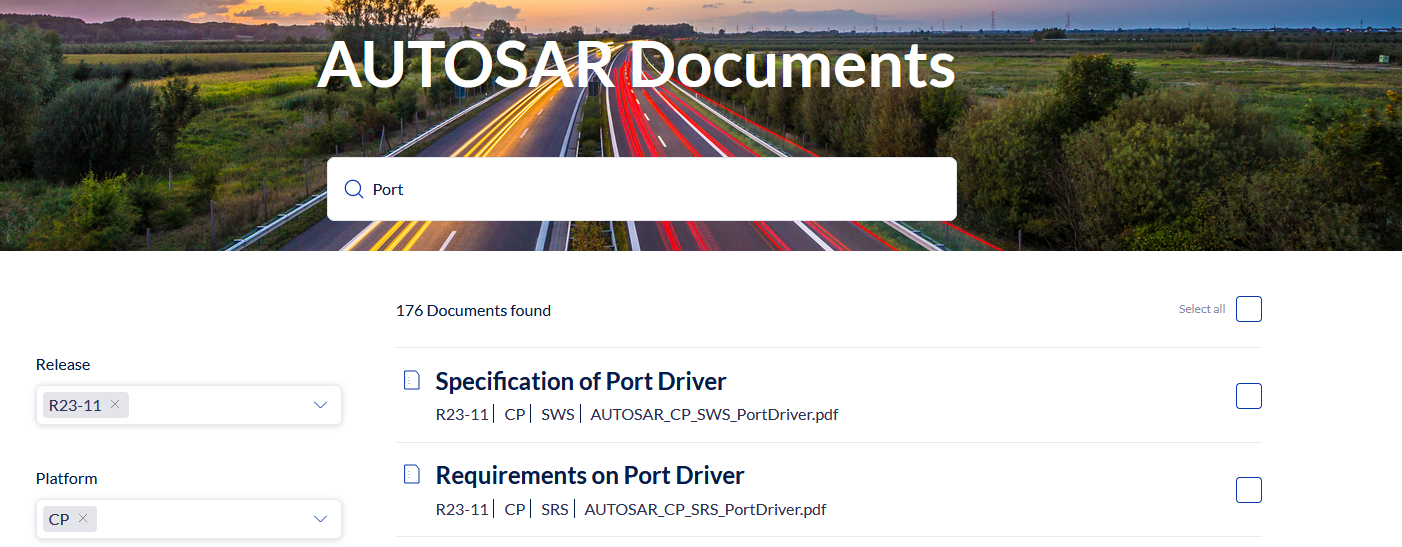
Task: Click the AUTOSAR Documents page heading
Action: (636, 66)
